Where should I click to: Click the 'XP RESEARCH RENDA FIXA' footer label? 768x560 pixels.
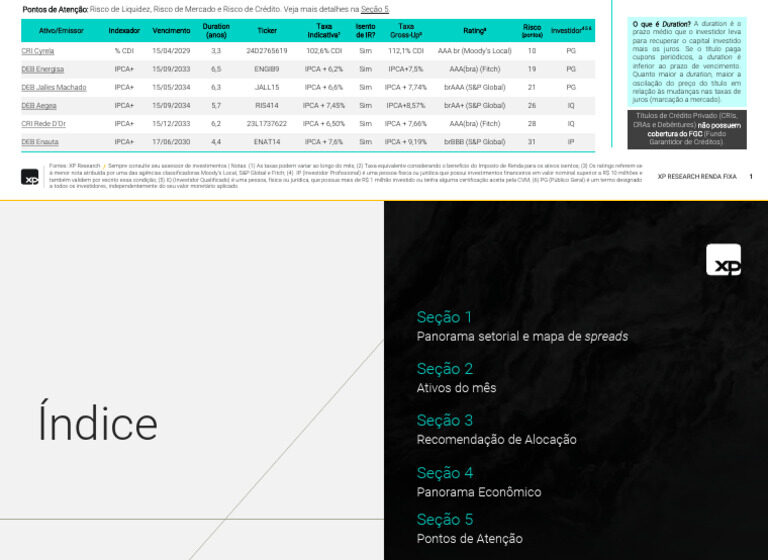point(697,176)
